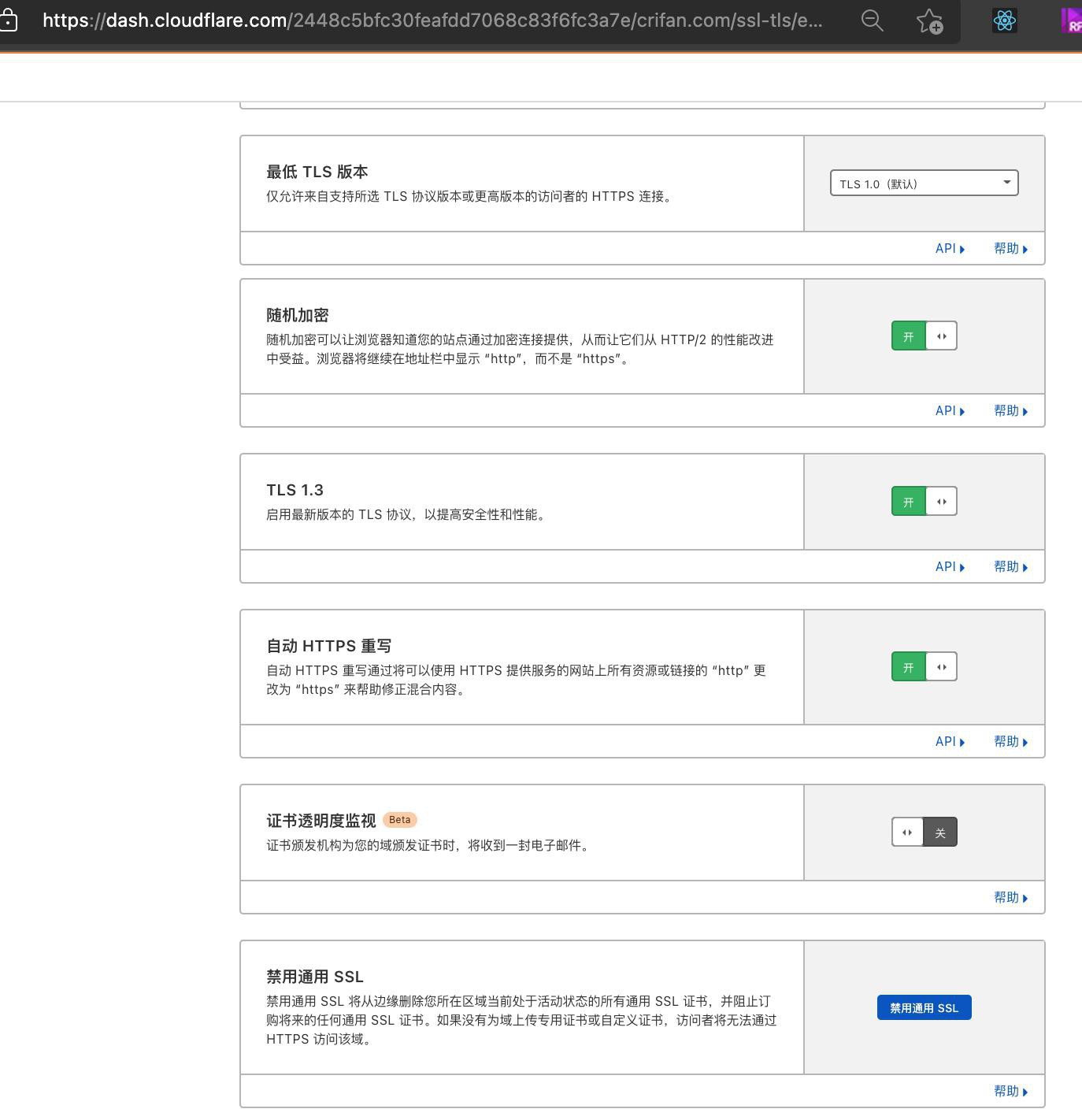Click the lock icon in address bar
The image size is (1082, 1120).
tap(7, 20)
